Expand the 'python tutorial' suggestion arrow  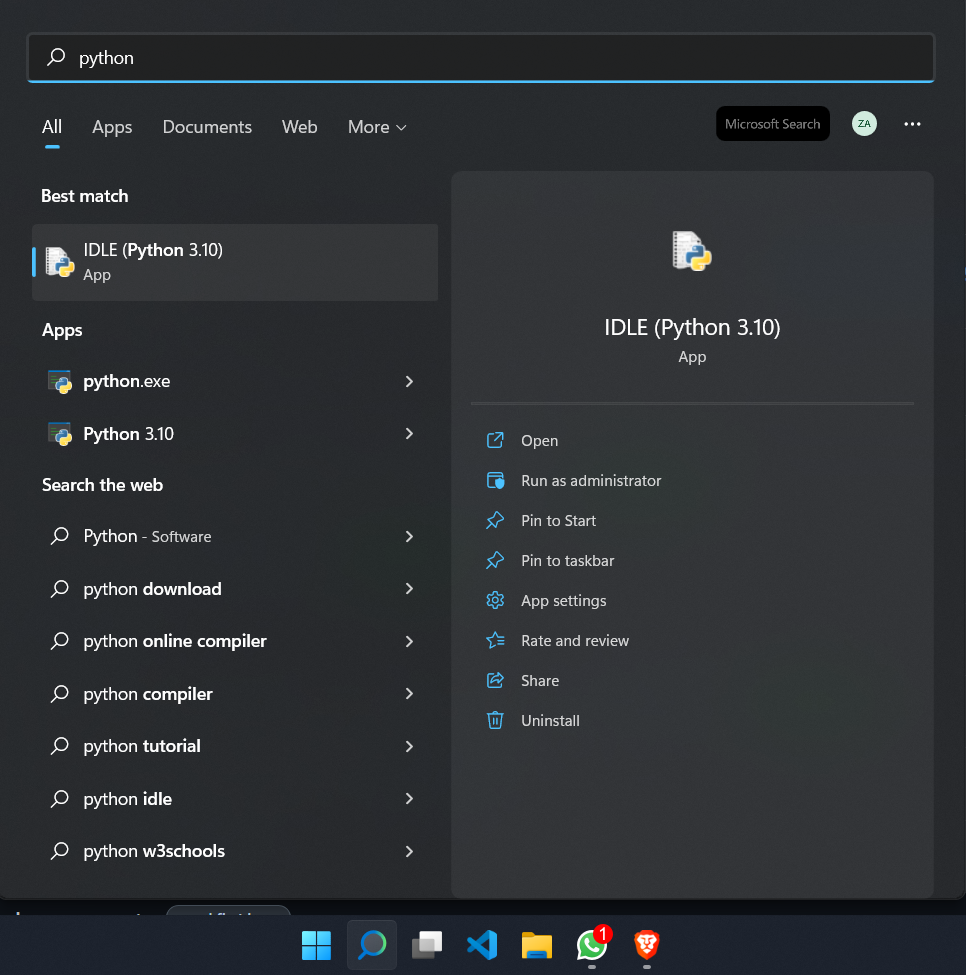(x=409, y=746)
